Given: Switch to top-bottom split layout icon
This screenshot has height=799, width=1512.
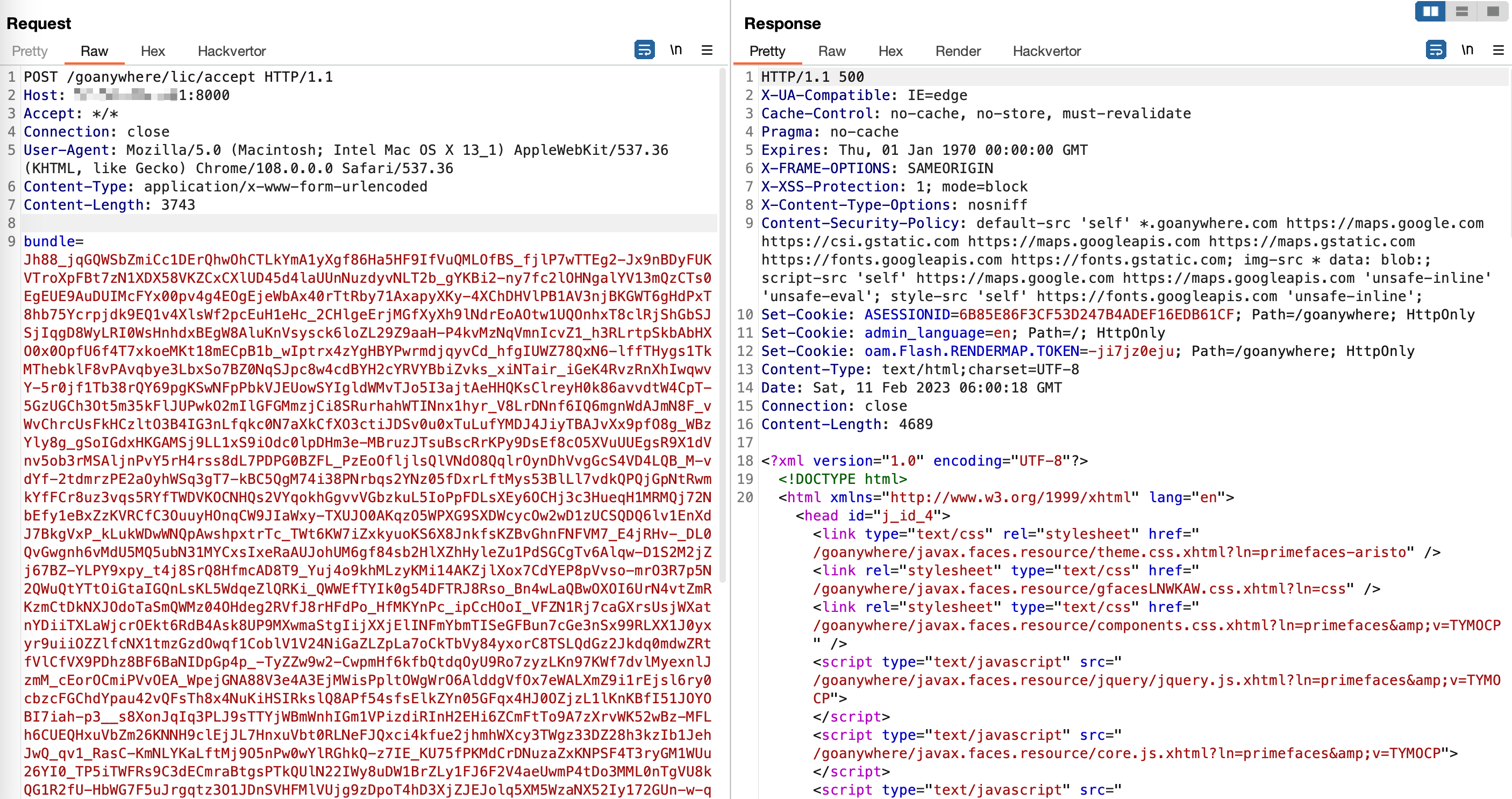Looking at the screenshot, I should [1461, 11].
